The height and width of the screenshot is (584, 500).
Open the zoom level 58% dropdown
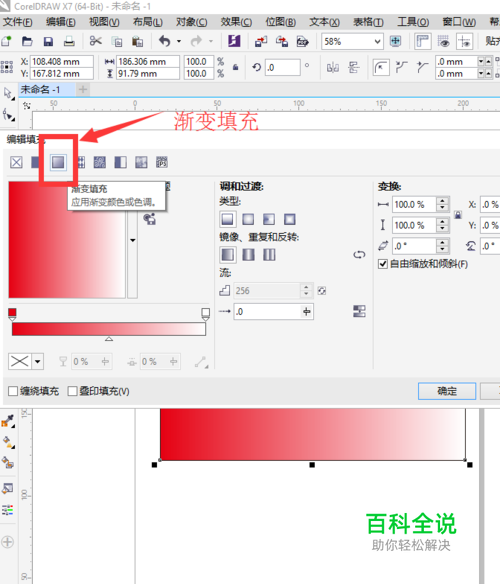pos(377,41)
